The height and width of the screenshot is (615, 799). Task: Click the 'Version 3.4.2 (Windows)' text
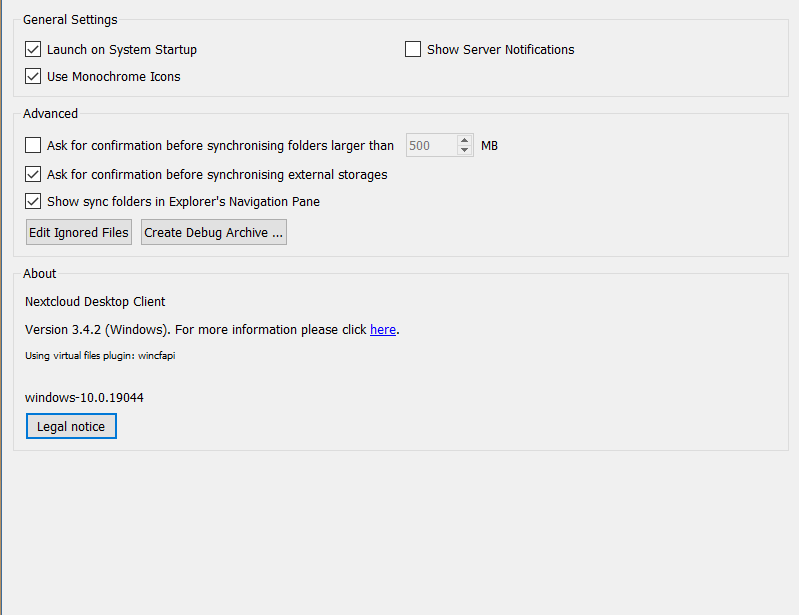[x=96, y=330]
